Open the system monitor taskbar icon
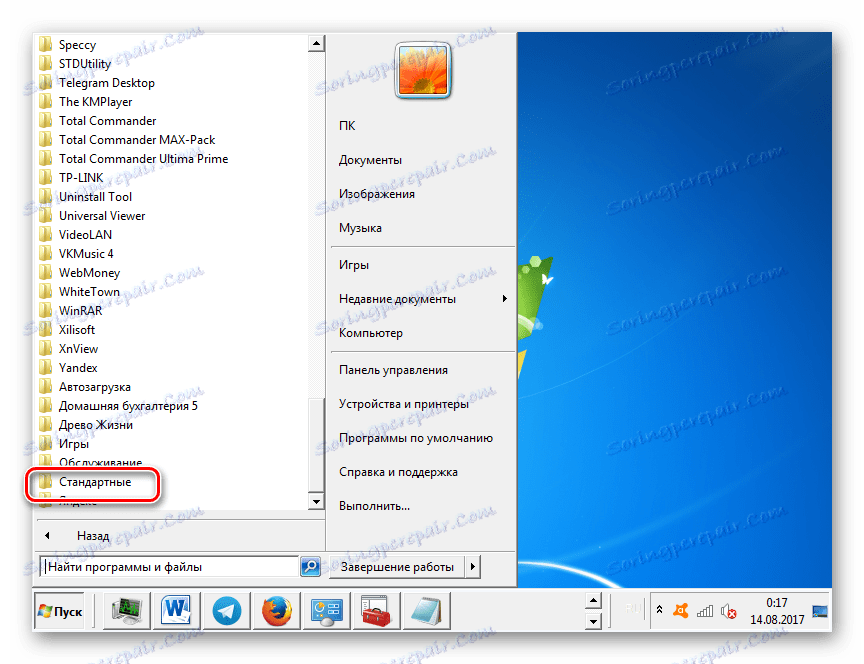This screenshot has width=864, height=664. coord(127,611)
